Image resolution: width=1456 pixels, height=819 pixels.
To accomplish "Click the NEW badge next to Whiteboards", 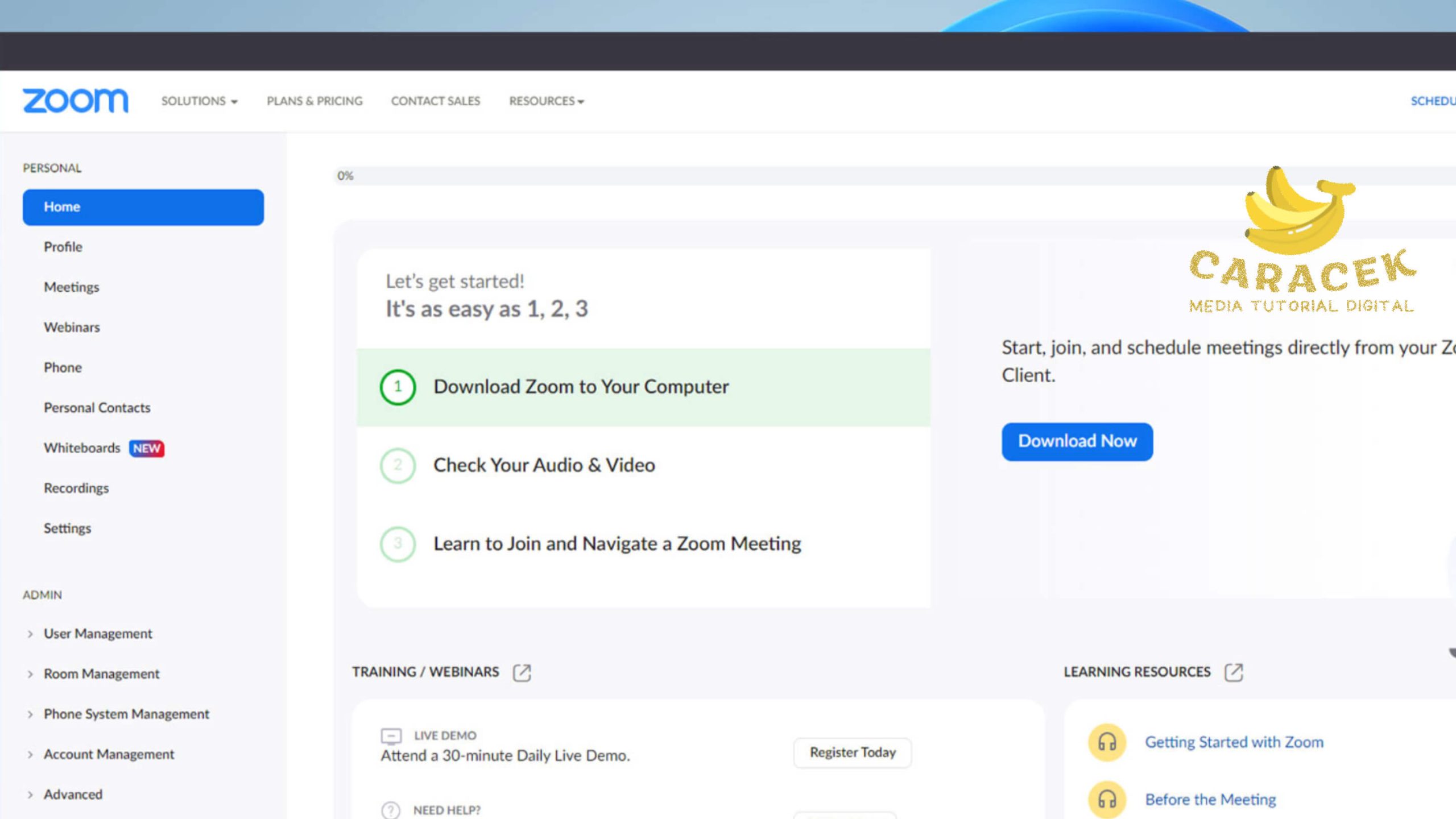I will 147,448.
